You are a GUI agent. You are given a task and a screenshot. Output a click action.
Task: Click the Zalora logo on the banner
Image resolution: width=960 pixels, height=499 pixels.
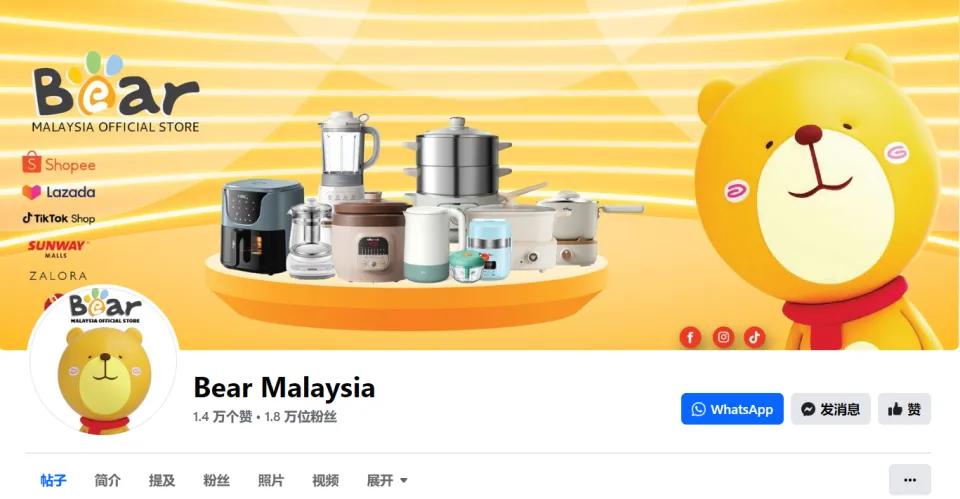pyautogui.click(x=58, y=276)
